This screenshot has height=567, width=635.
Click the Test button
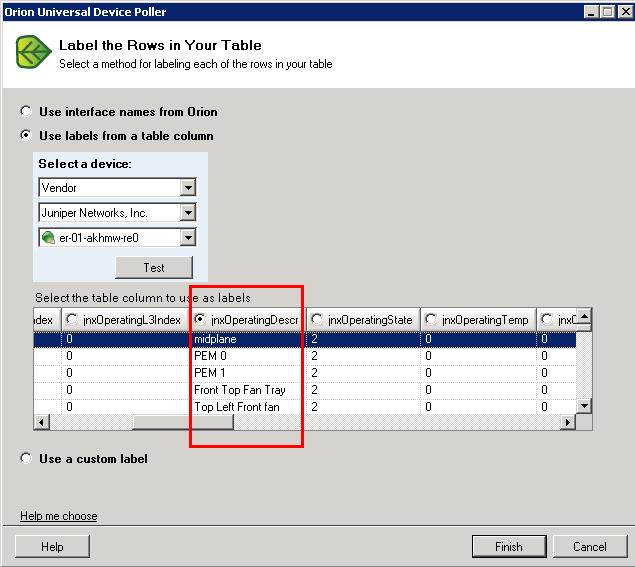point(154,267)
